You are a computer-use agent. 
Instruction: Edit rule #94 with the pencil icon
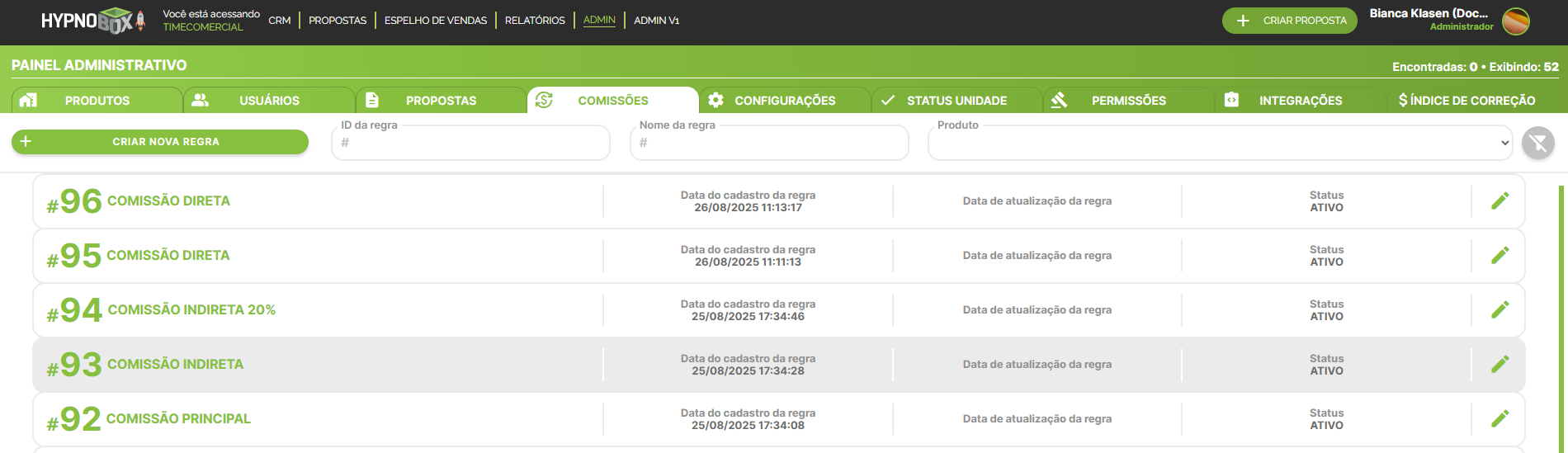click(1500, 309)
